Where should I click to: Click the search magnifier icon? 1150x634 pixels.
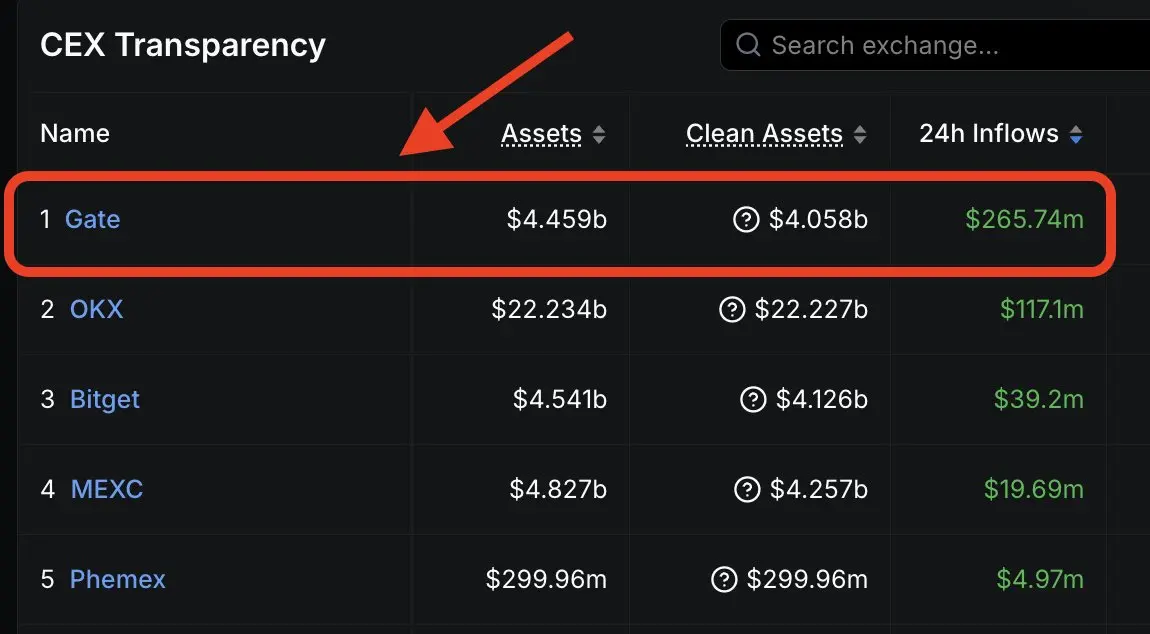point(748,45)
